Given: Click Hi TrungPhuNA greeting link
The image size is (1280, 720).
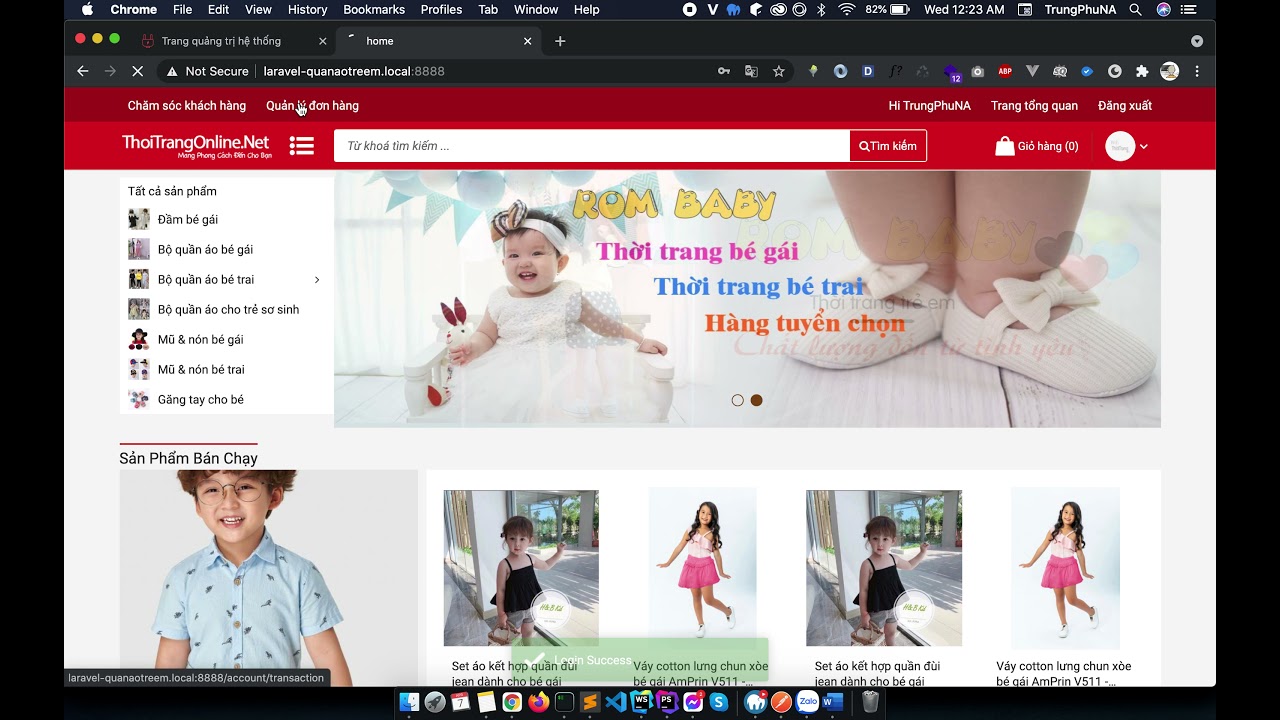Looking at the screenshot, I should click(929, 106).
